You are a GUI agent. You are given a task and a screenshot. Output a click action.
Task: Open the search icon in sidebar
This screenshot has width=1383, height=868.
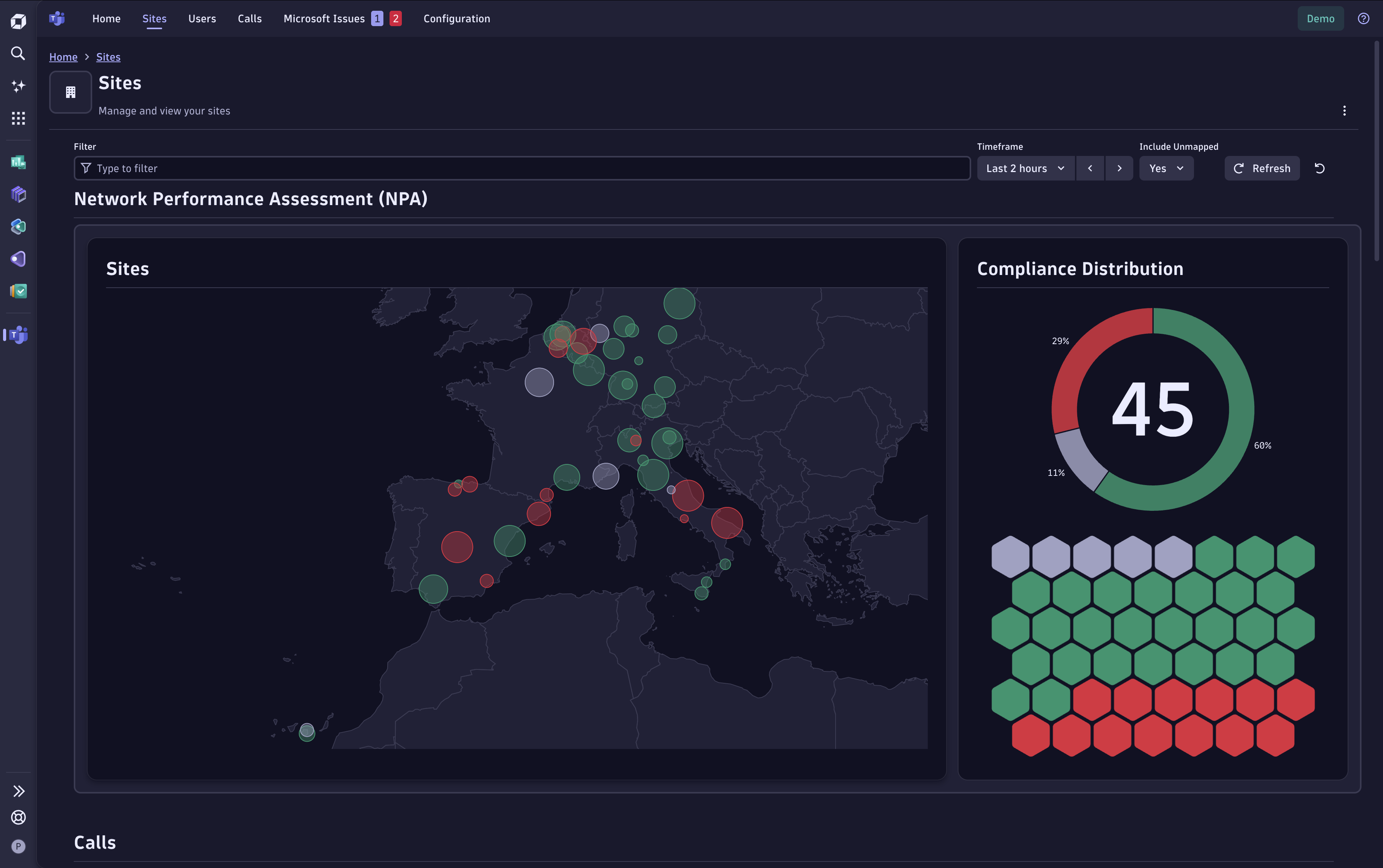18,53
